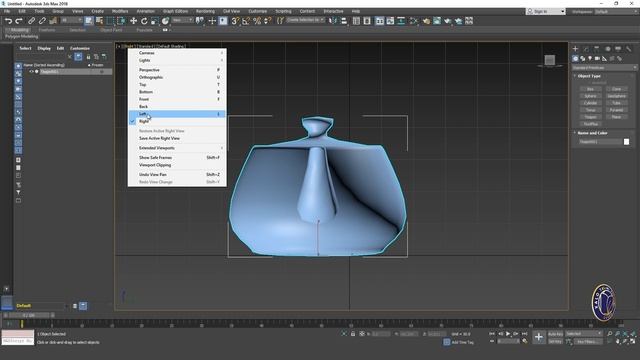Viewport: 640px width, 360px height.
Task: Select the Shapes category icon
Action: pyautogui.click(x=583, y=59)
